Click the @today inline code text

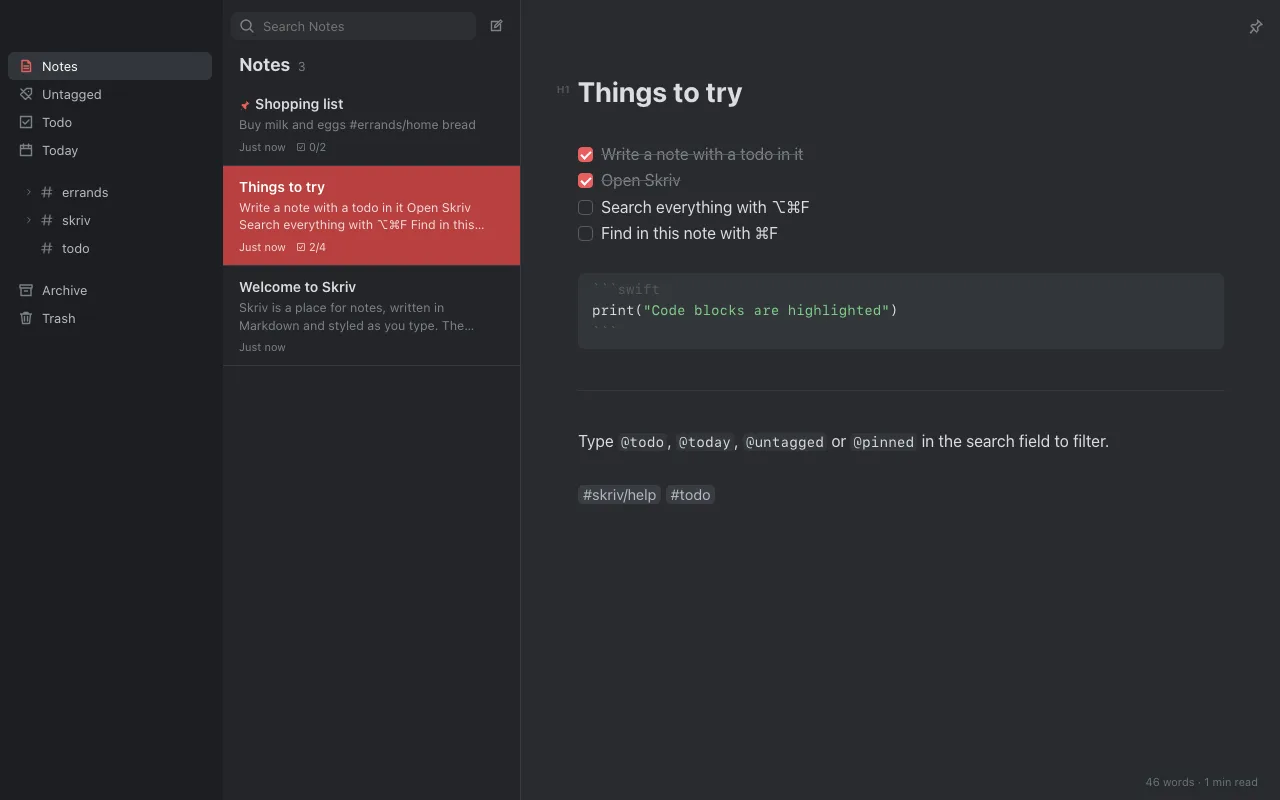(x=705, y=442)
